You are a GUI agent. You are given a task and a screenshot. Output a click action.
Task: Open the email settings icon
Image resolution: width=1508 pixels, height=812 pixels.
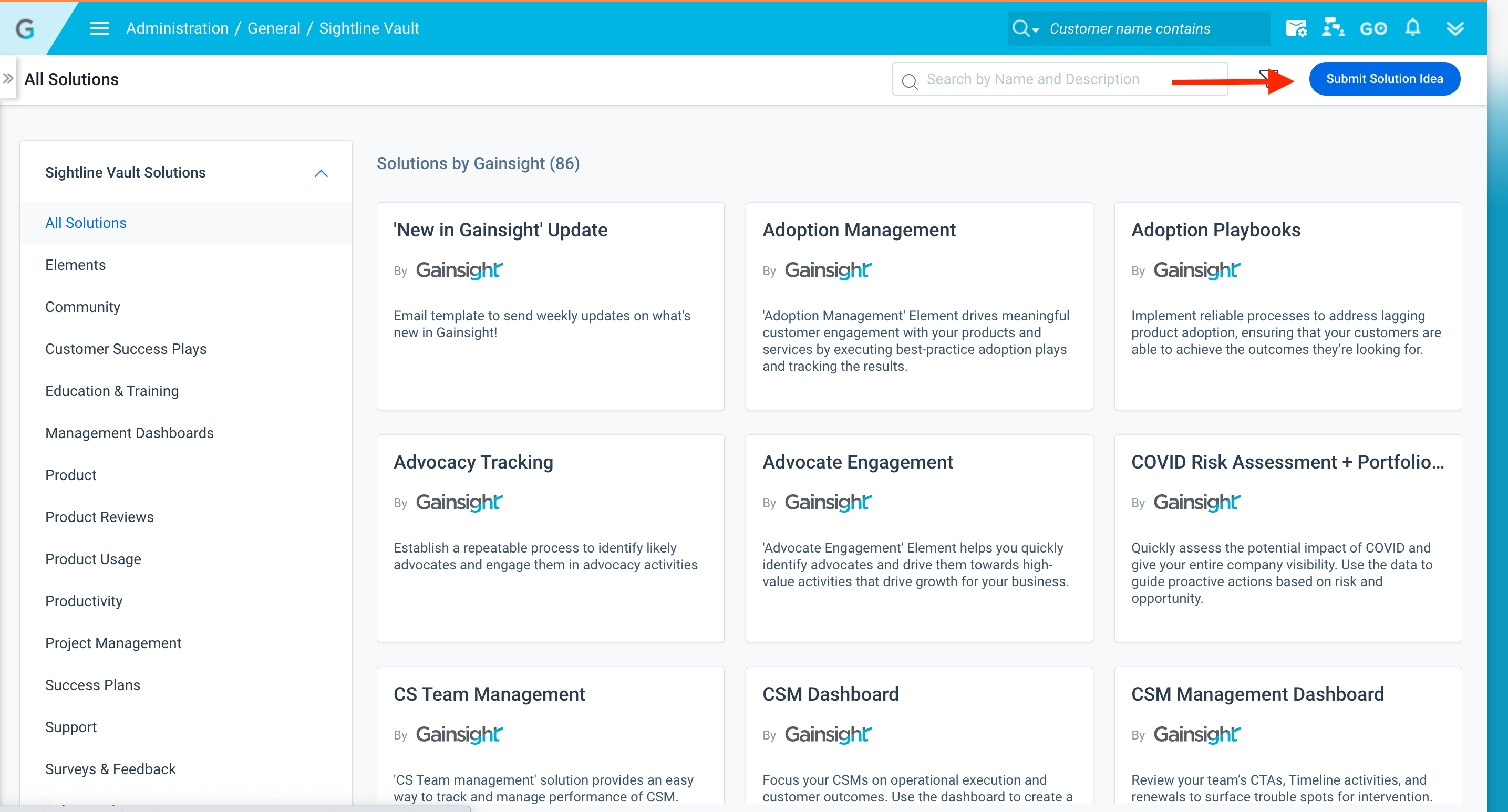click(1296, 28)
